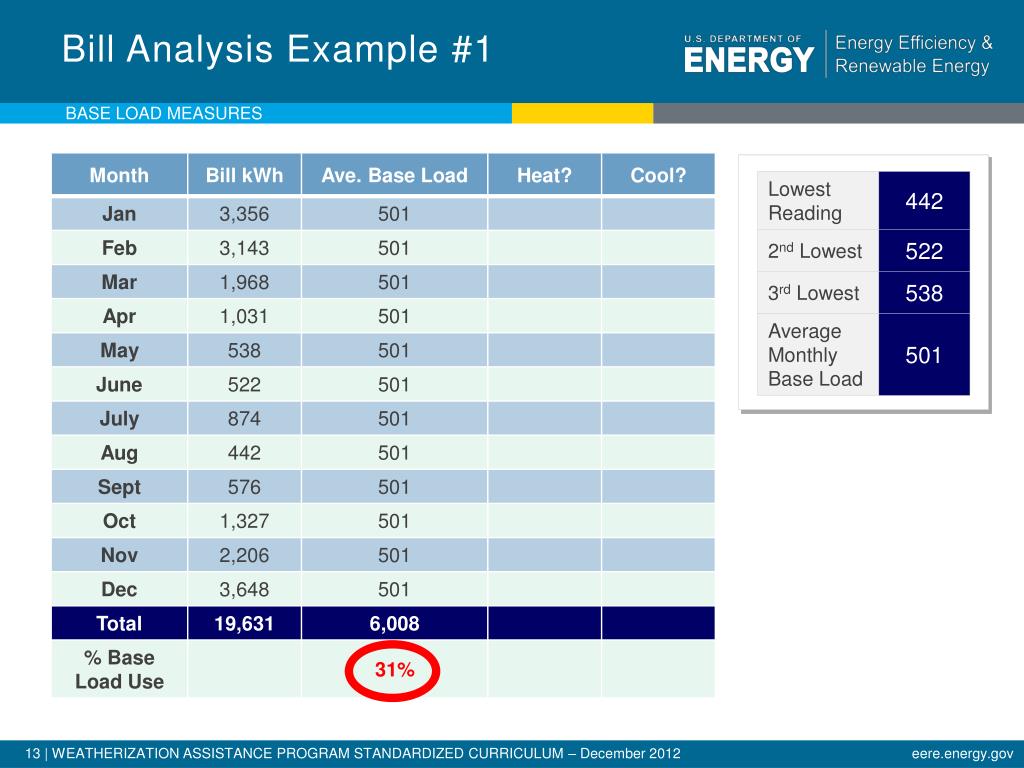The image size is (1024, 768).
Task: Click the Mar bill value 1,968
Action: (x=244, y=282)
